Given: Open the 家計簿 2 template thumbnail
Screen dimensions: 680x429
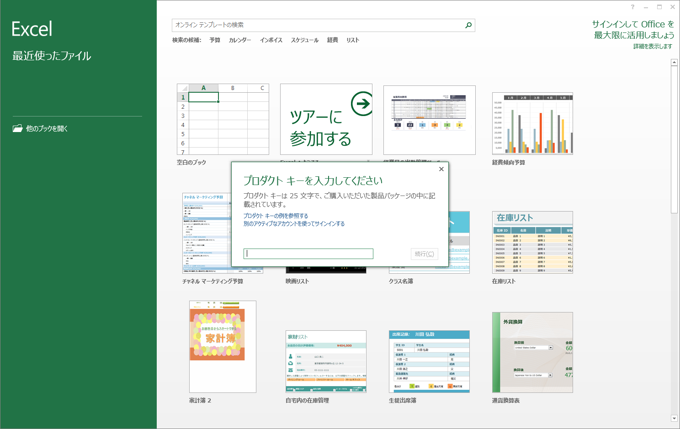Looking at the screenshot, I should pos(223,347).
